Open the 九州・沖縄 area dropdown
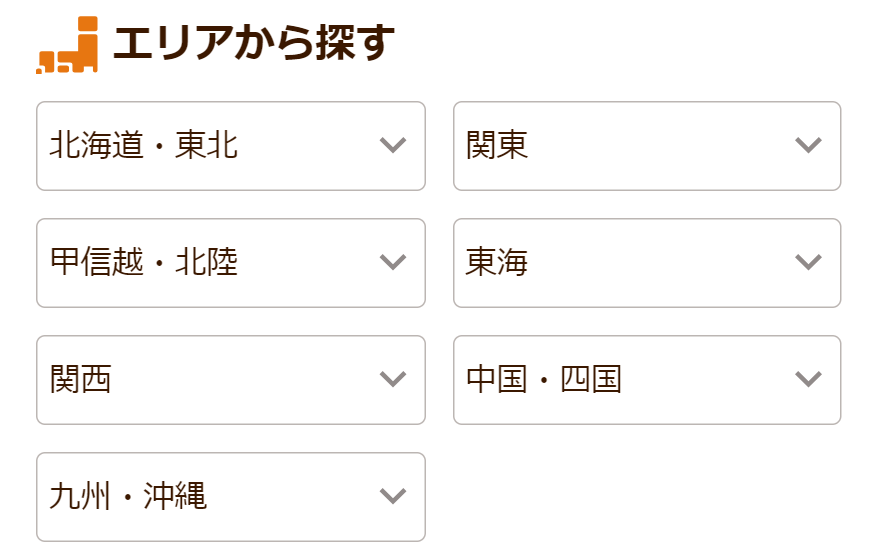This screenshot has width=878, height=559. (230, 497)
